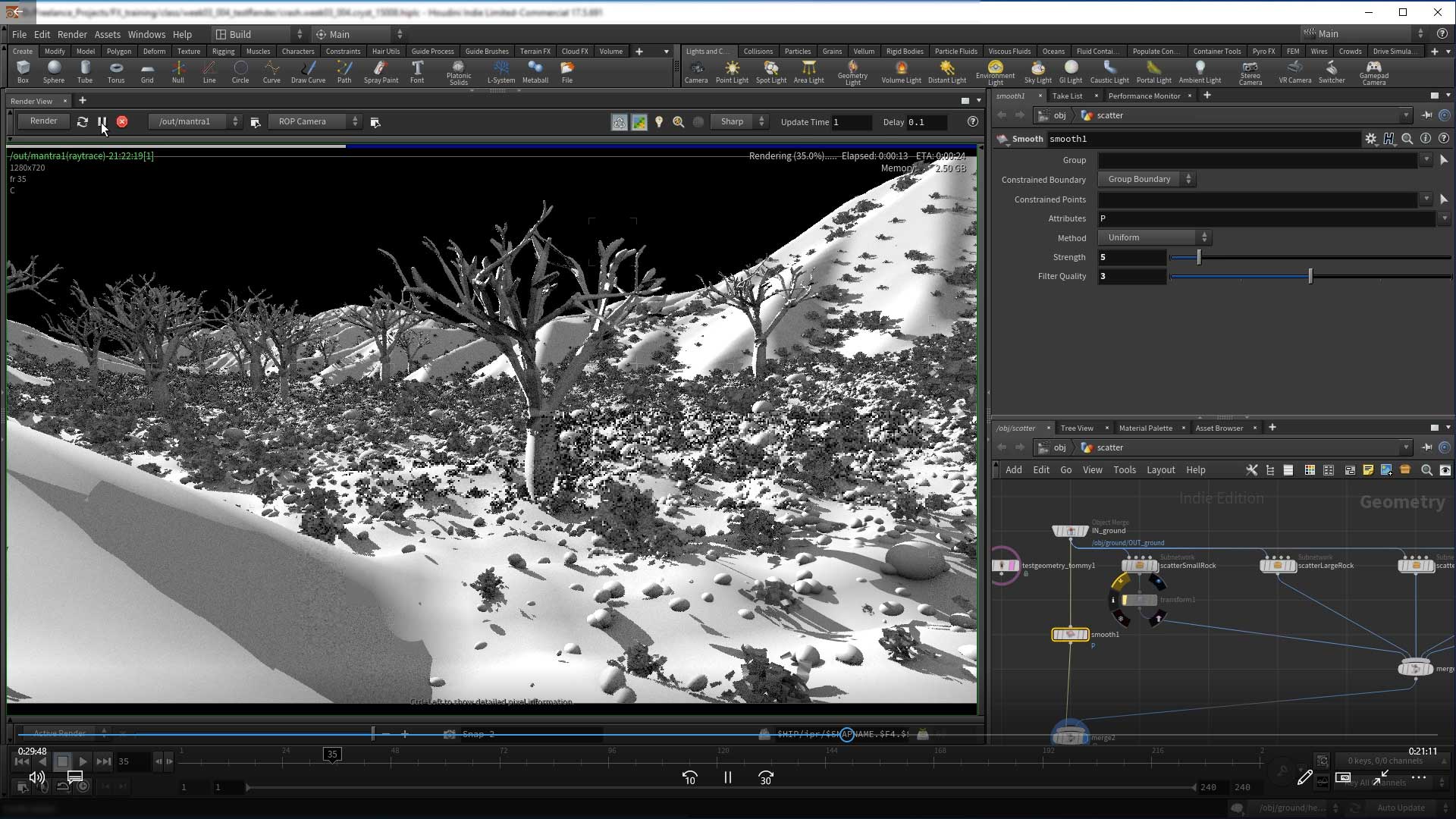Add a Point Light from shelf

pyautogui.click(x=731, y=71)
